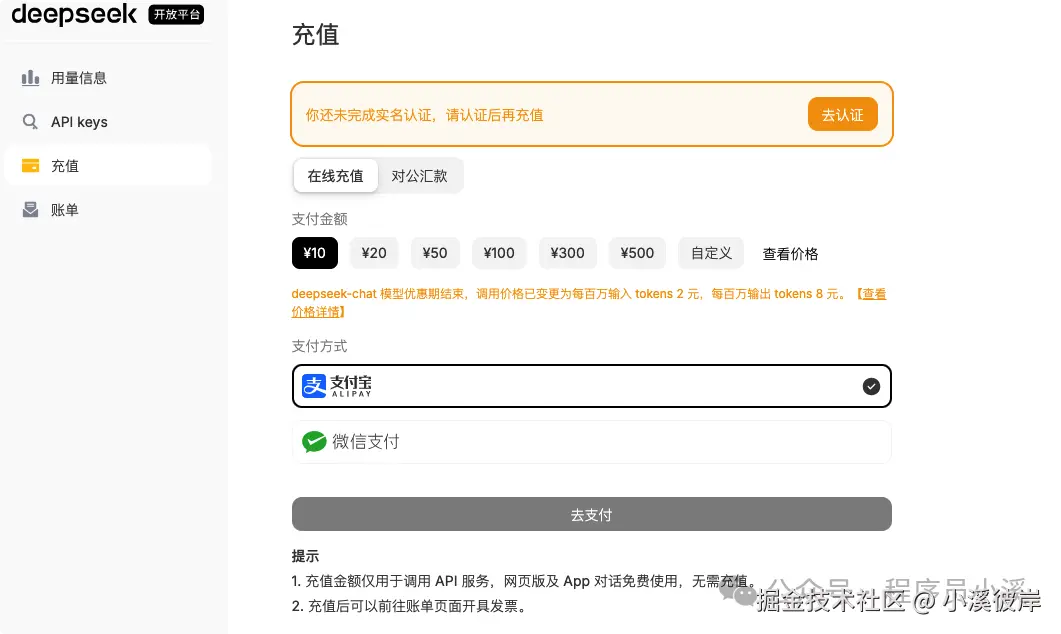The width and height of the screenshot is (1061, 634).
Task: Click the WeChat Pay green icon
Action: 314,441
